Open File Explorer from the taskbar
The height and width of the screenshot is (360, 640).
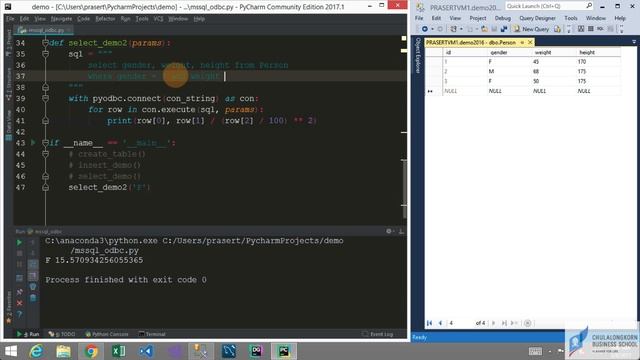[64, 351]
